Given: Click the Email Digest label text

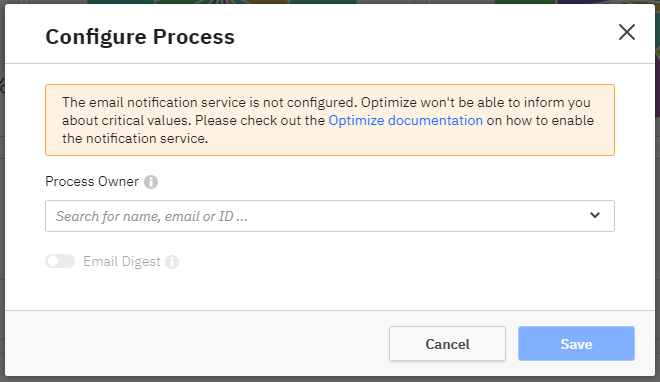Looking at the screenshot, I should point(122,262).
